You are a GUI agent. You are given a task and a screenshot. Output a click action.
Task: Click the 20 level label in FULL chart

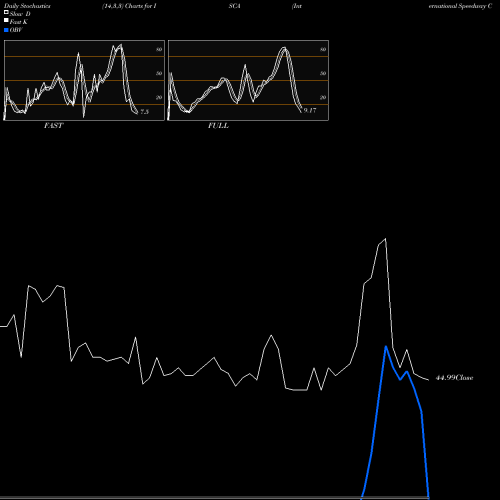pyautogui.click(x=323, y=97)
